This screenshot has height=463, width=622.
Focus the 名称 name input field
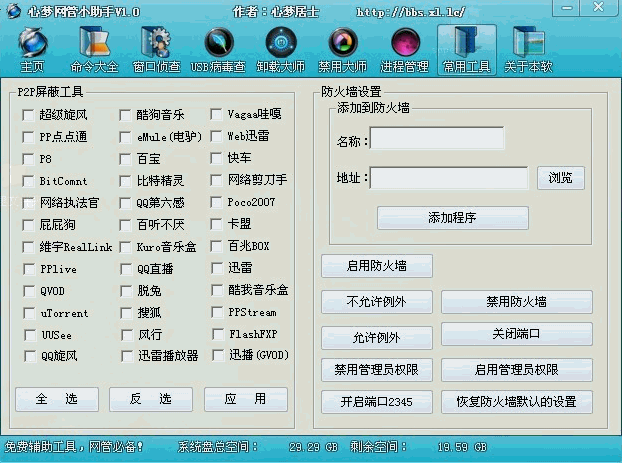point(437,138)
